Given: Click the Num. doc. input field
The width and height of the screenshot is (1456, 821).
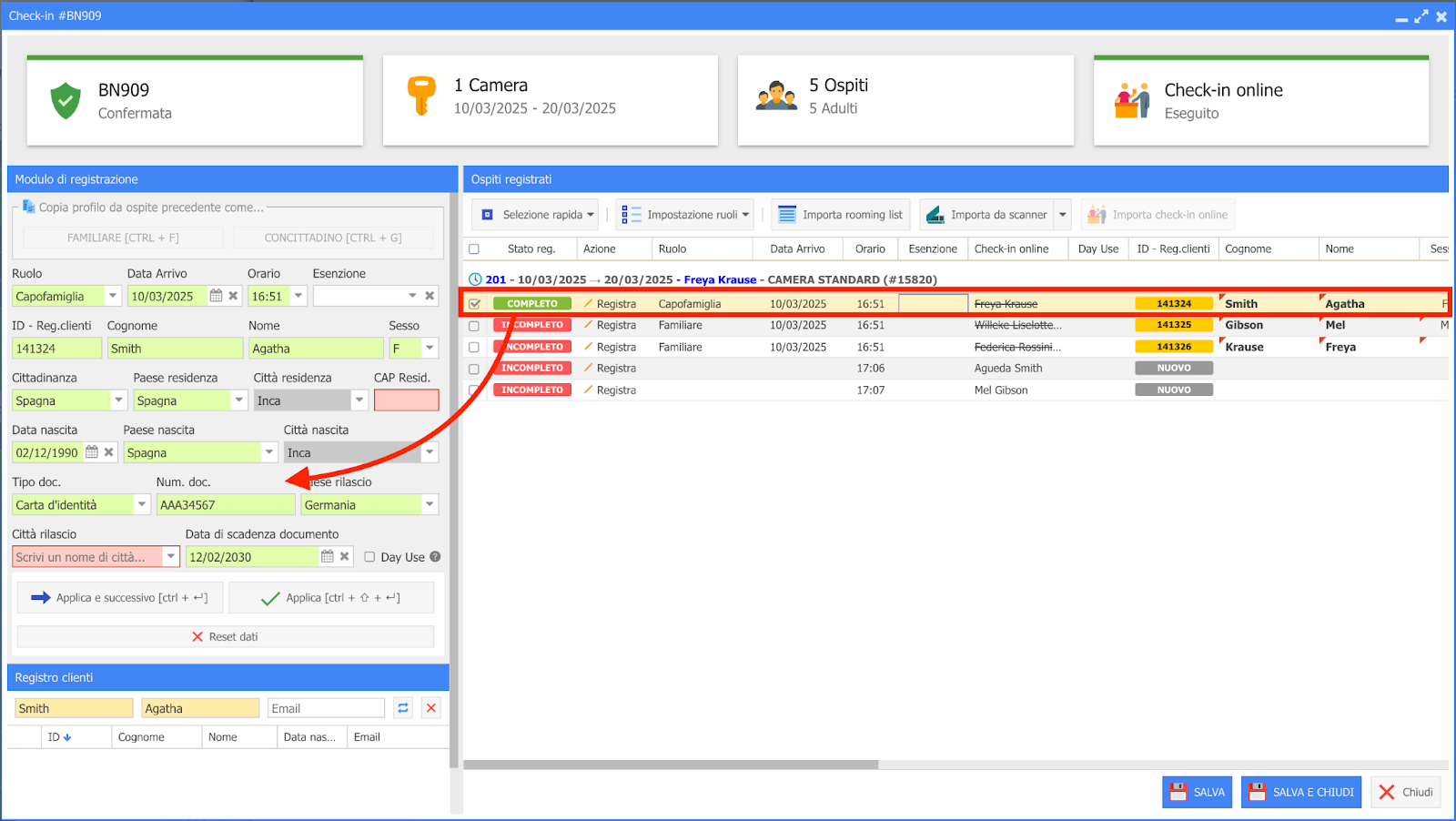Looking at the screenshot, I should pos(225,504).
